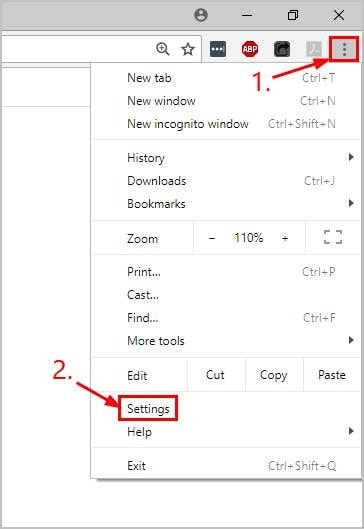Increase zoom with the plus button
Image resolution: width=364 pixels, height=529 pixels.
click(x=285, y=238)
